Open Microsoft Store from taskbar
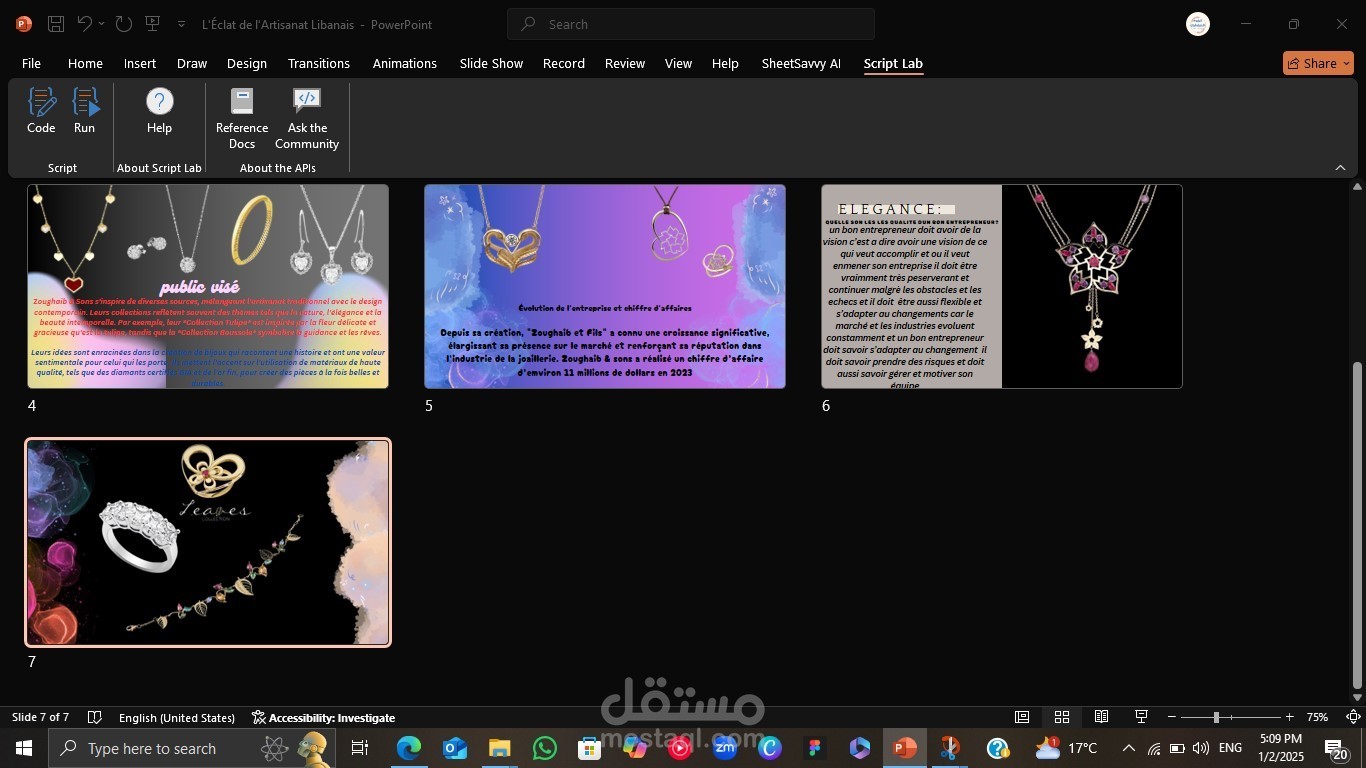This screenshot has height=768, width=1366. pyautogui.click(x=590, y=748)
